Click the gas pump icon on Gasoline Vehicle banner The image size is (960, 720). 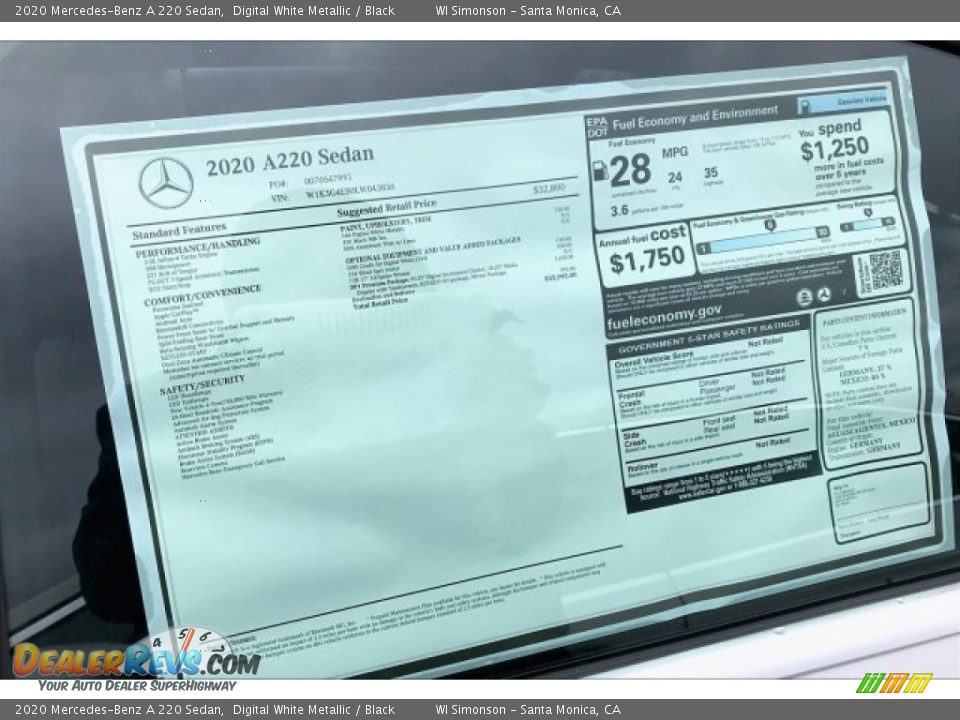pyautogui.click(x=806, y=106)
